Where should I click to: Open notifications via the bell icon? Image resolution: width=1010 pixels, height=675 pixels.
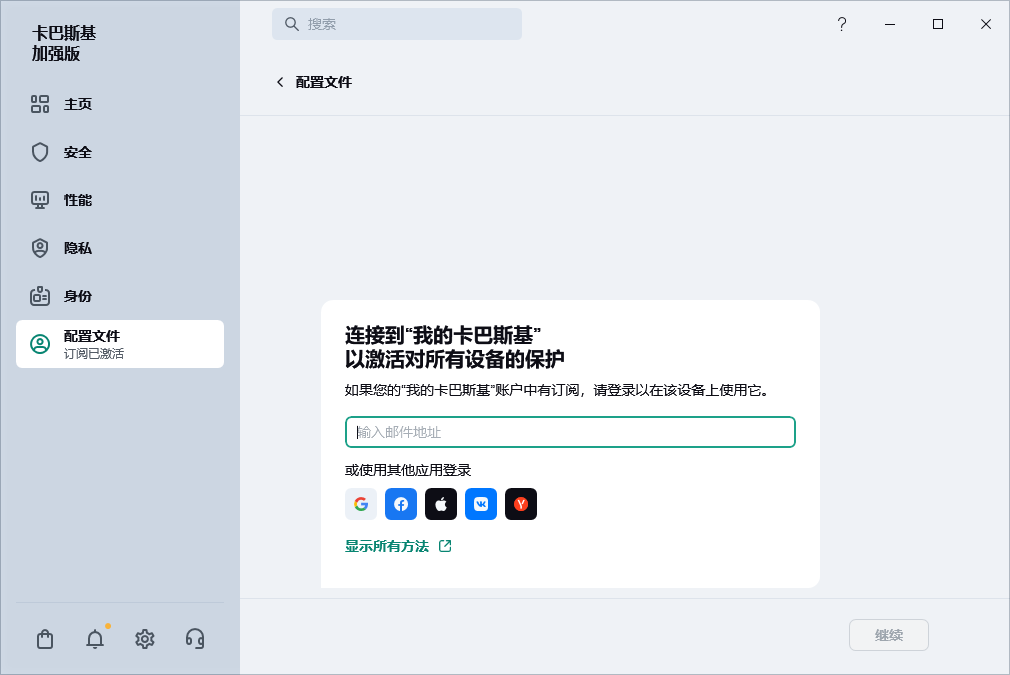click(95, 639)
